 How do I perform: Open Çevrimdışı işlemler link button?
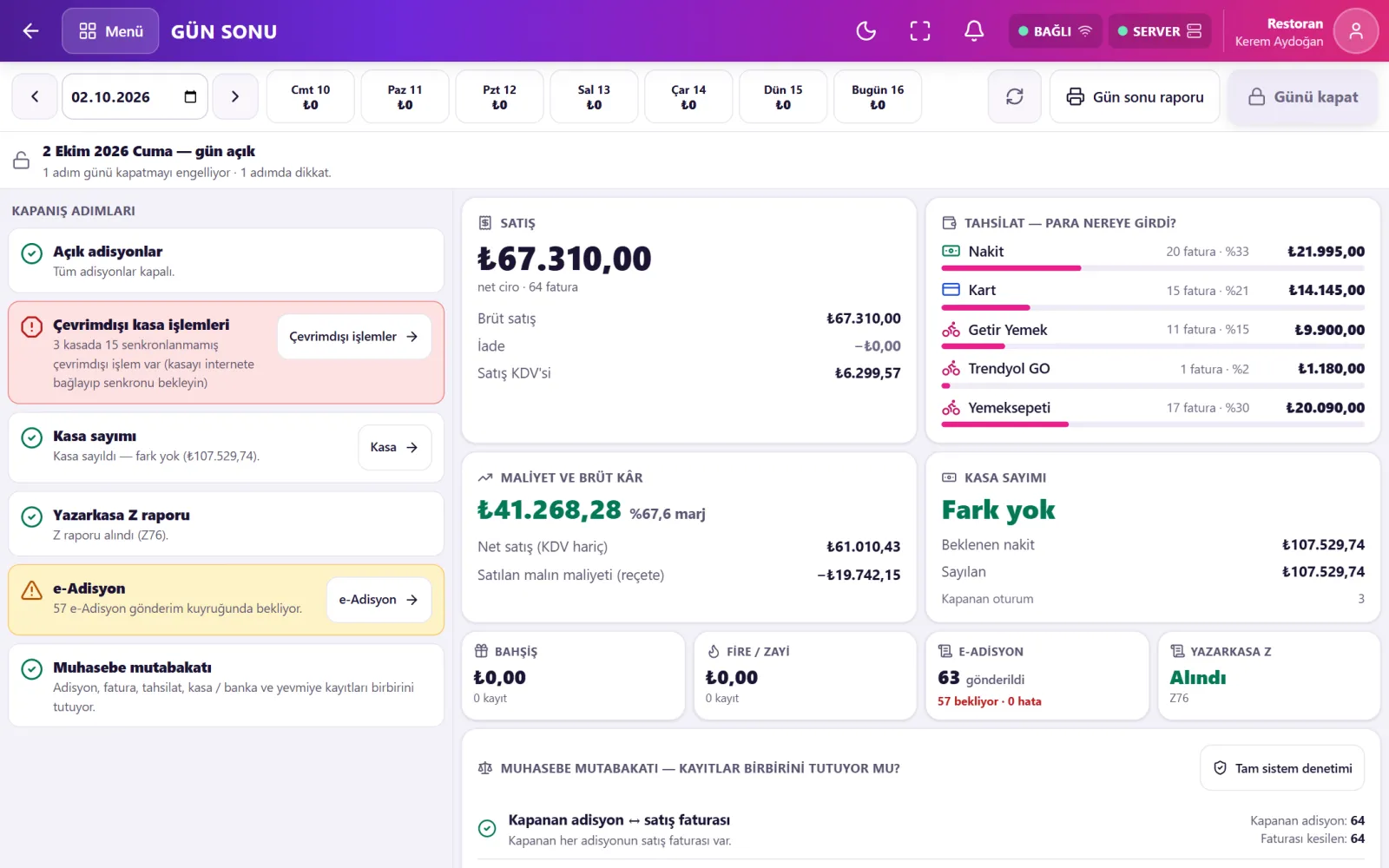(x=354, y=336)
